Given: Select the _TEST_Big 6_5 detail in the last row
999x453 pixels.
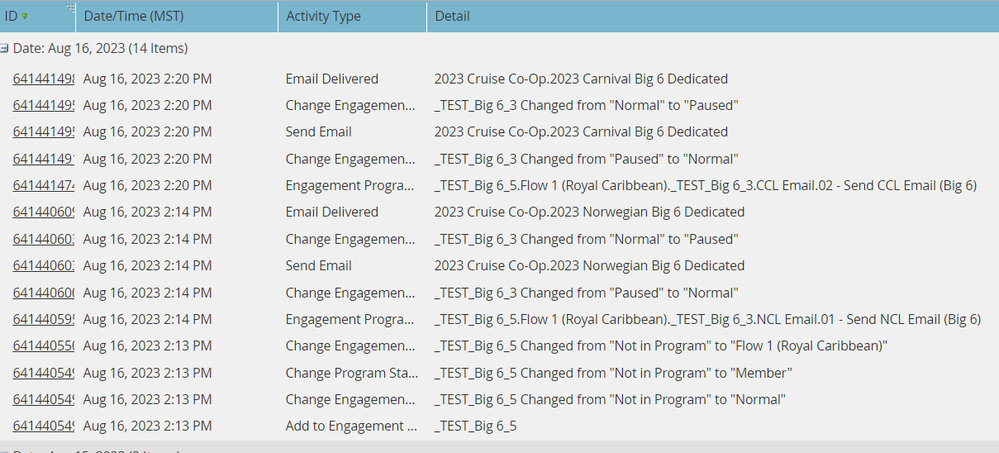Looking at the screenshot, I should pyautogui.click(x=475, y=426).
